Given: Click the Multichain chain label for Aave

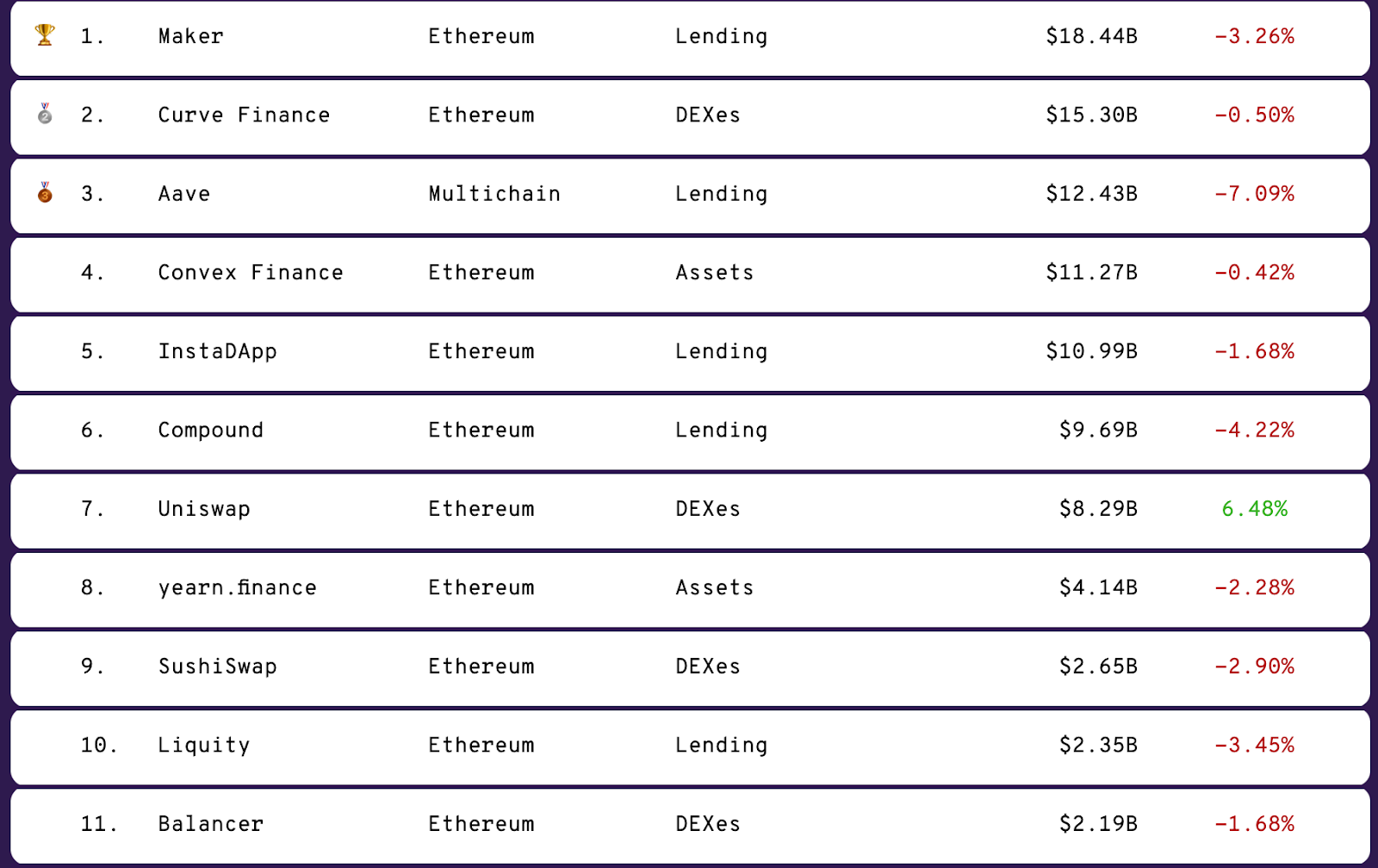Looking at the screenshot, I should coord(494,194).
